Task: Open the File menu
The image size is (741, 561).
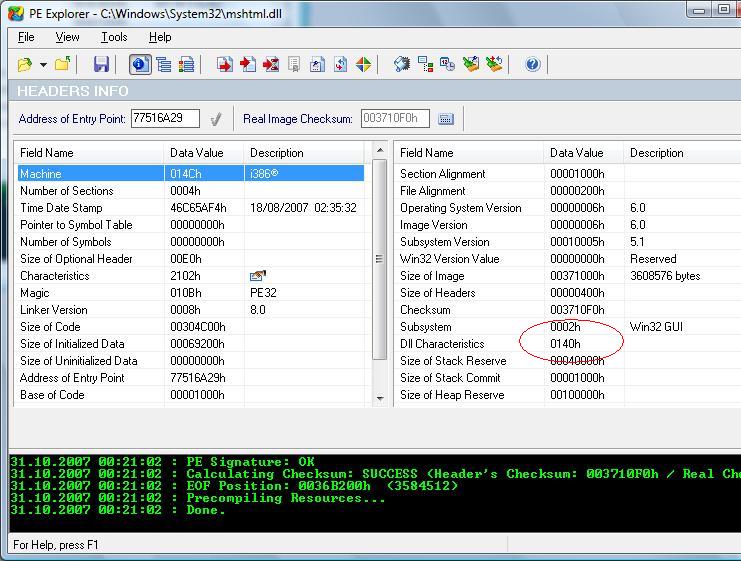Action: (x=26, y=37)
